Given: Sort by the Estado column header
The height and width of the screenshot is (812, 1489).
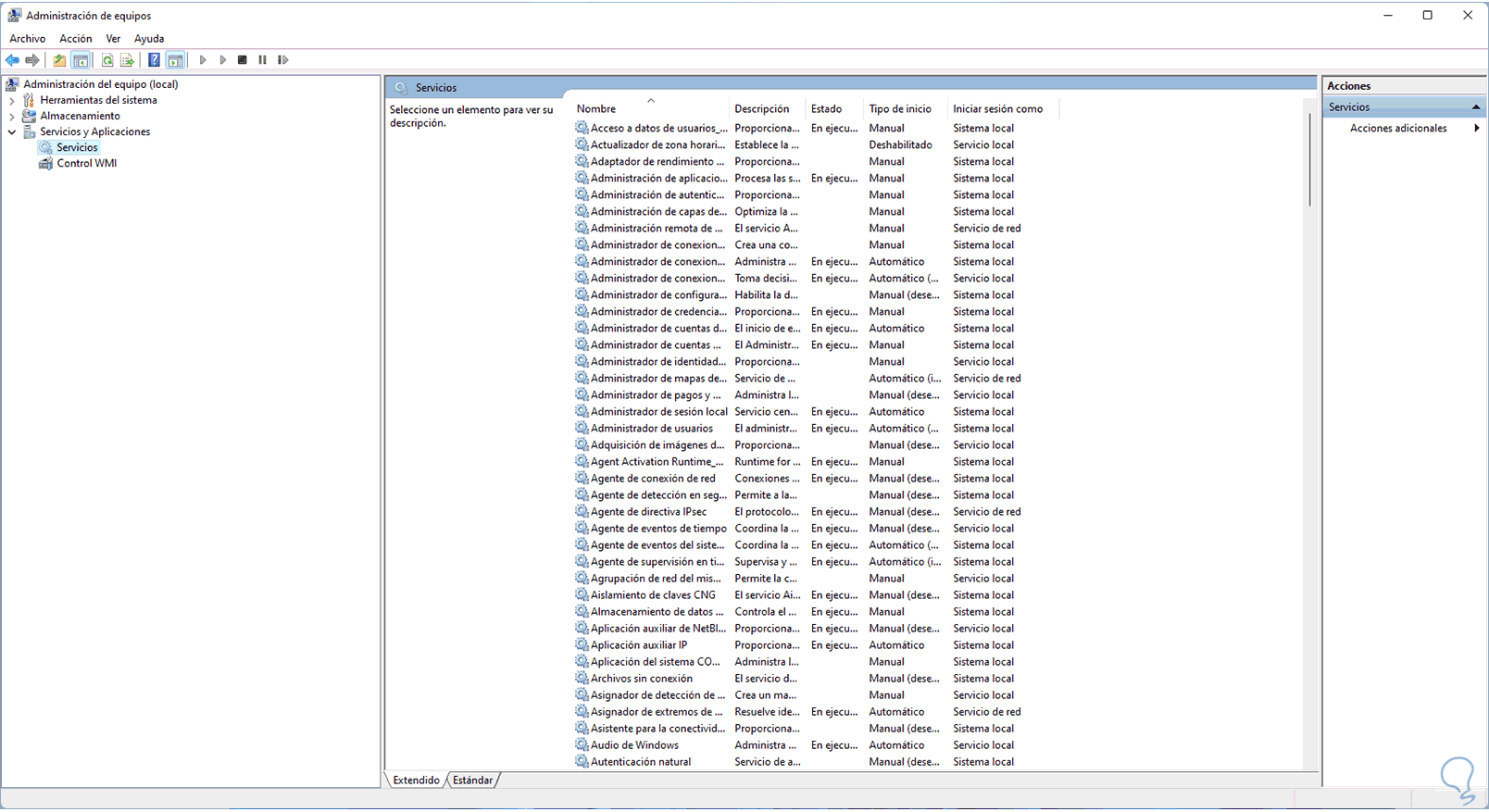Looking at the screenshot, I should coord(835,109).
